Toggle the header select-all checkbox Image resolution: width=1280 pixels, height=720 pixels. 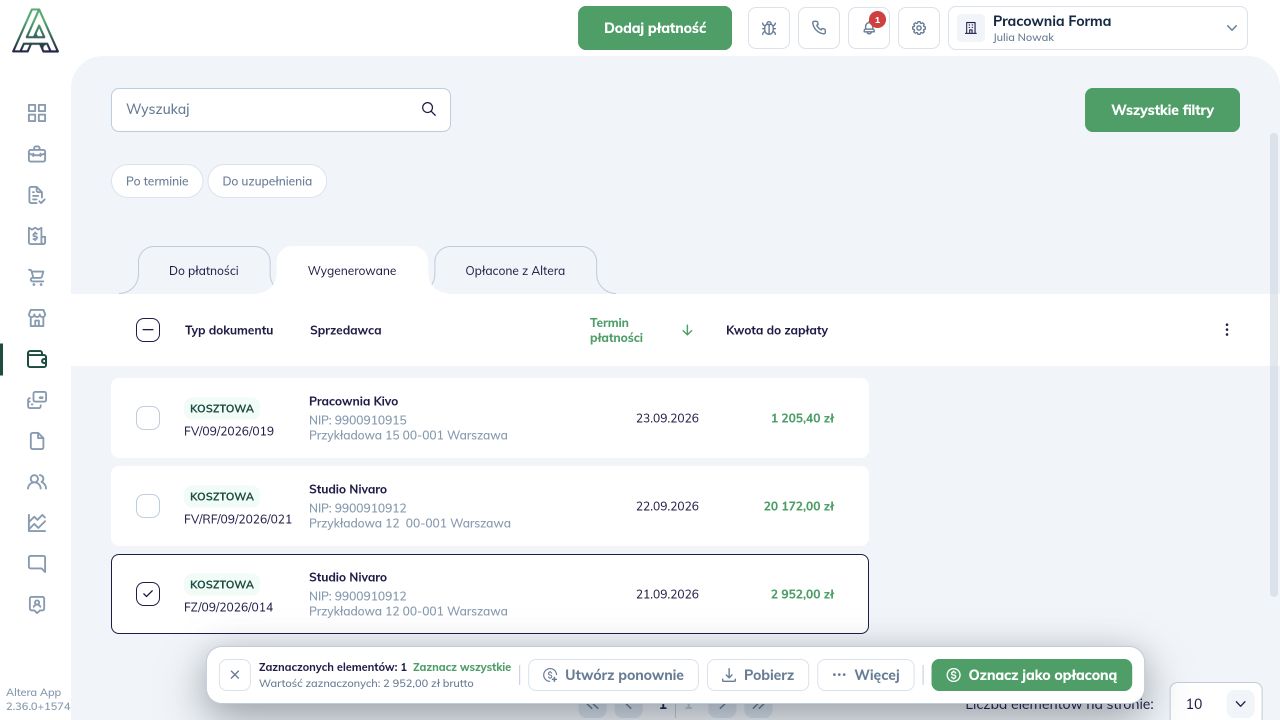(x=148, y=330)
